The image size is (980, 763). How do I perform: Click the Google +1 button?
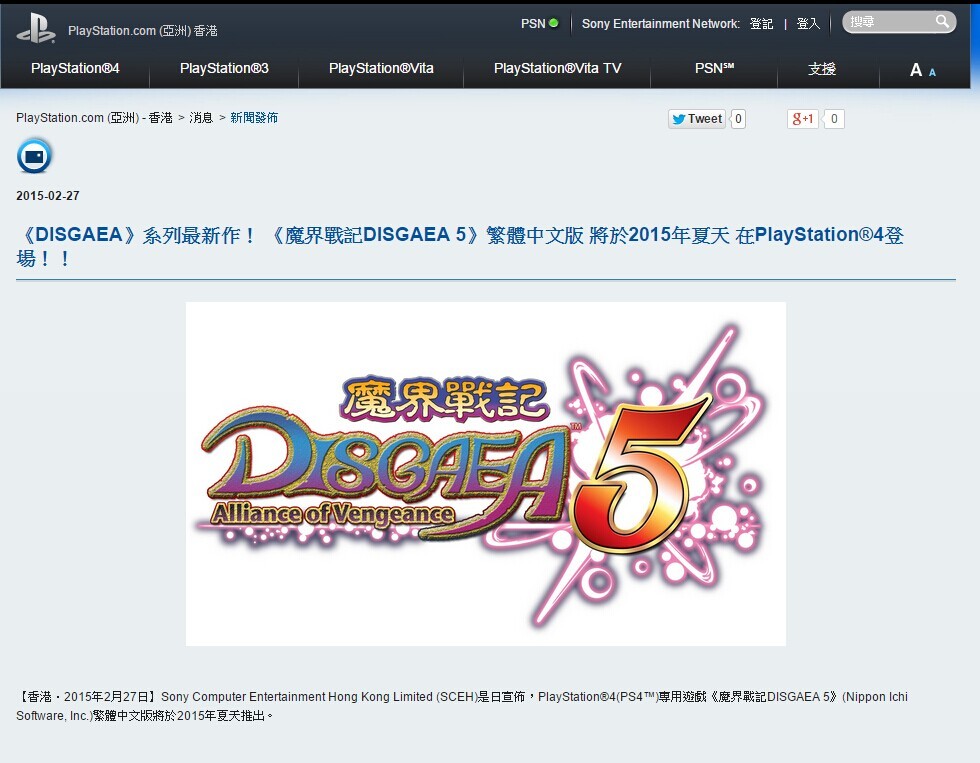(803, 119)
